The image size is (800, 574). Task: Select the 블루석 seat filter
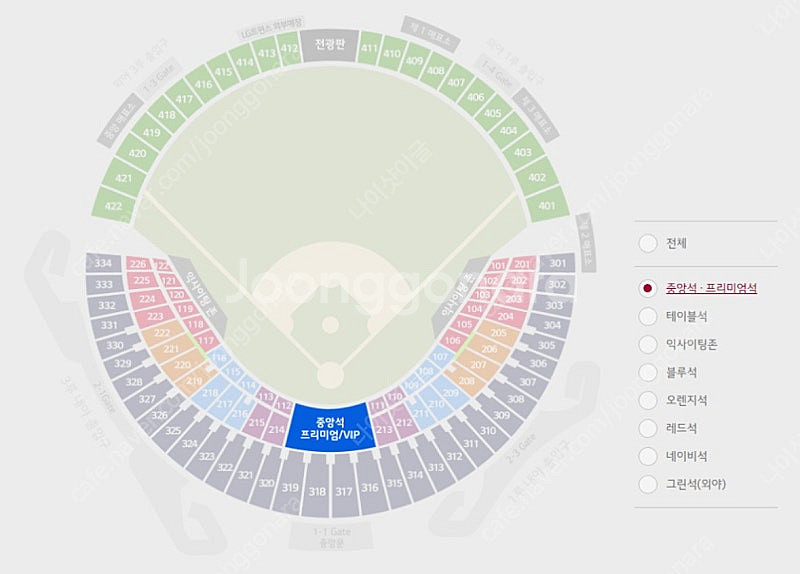(648, 372)
